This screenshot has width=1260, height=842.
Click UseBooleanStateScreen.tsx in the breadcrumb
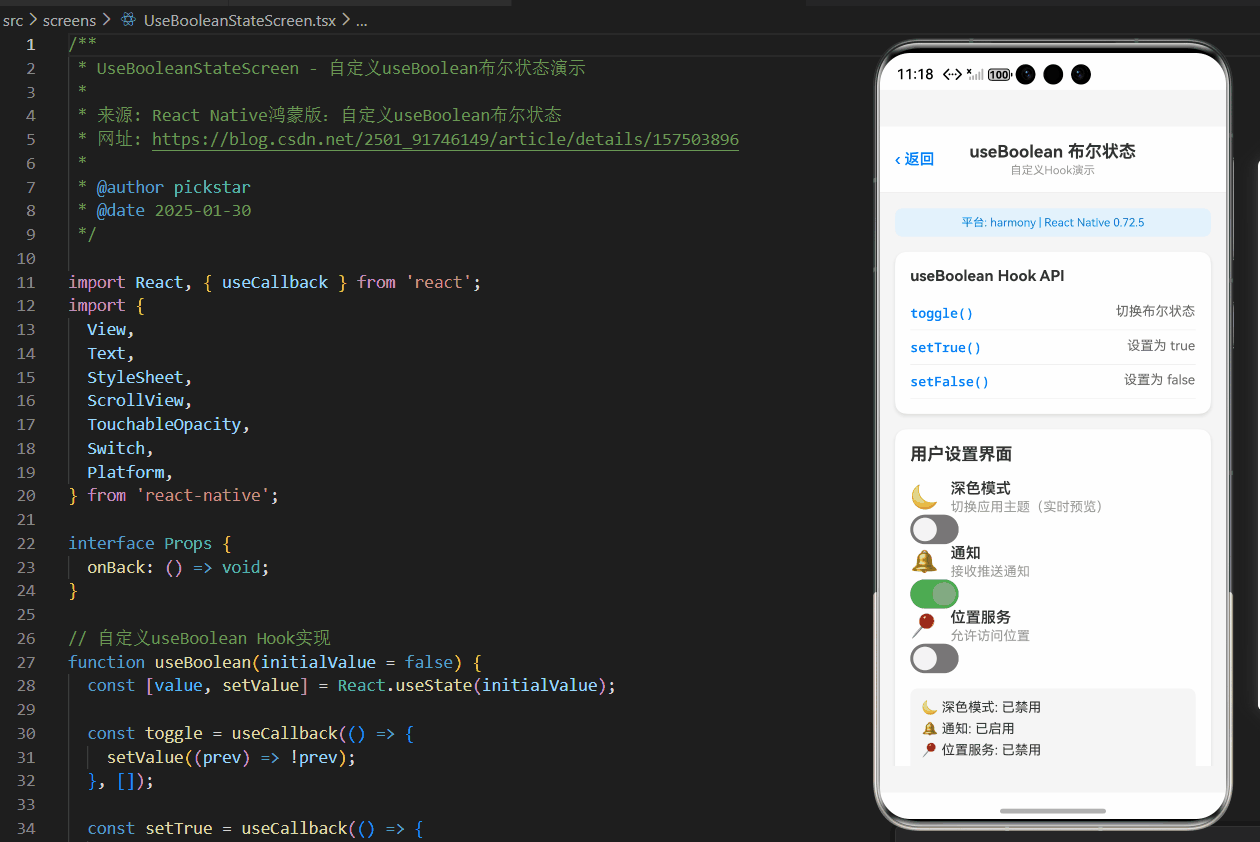click(x=240, y=20)
